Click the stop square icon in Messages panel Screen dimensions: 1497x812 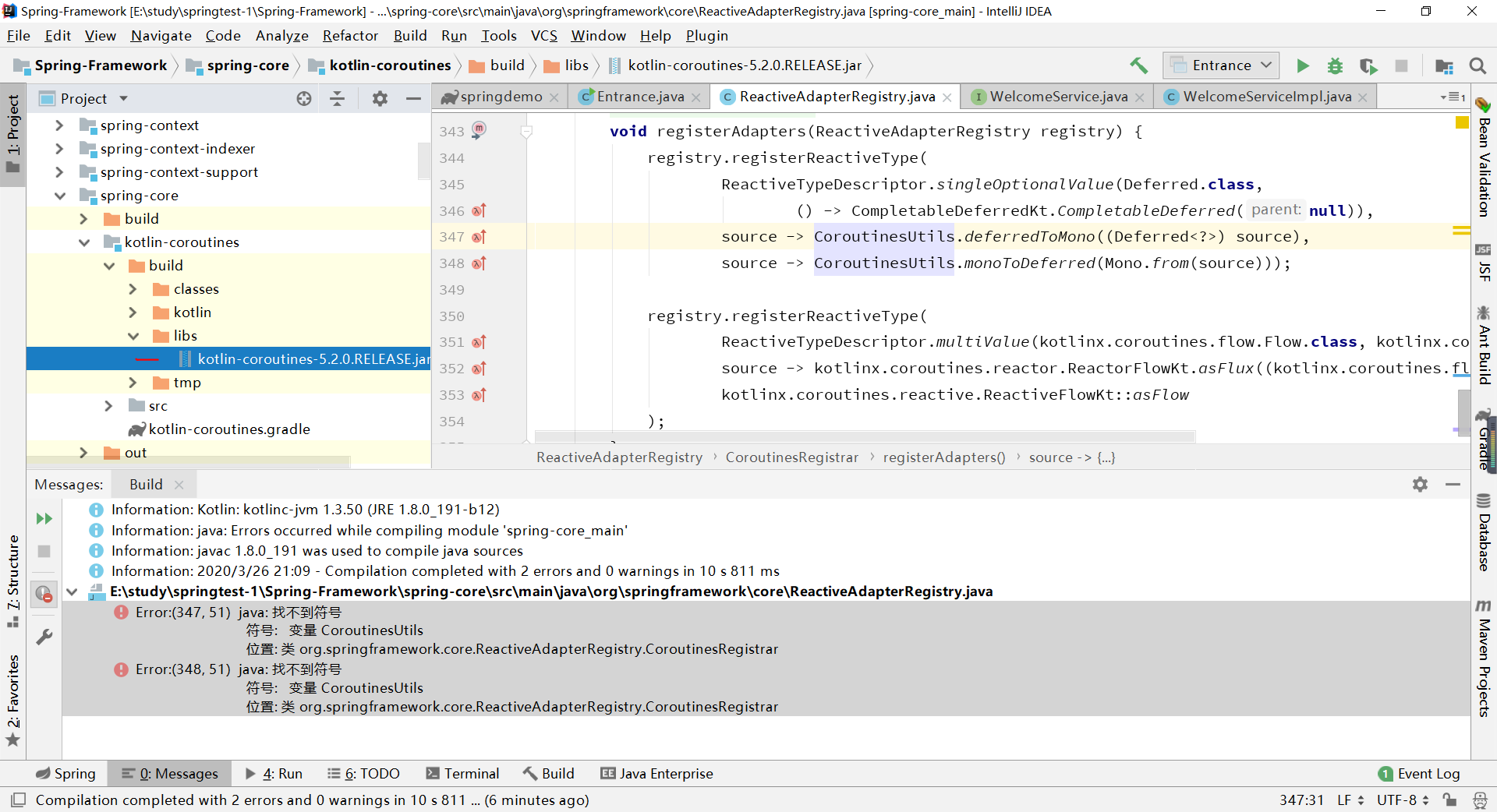coord(44,552)
